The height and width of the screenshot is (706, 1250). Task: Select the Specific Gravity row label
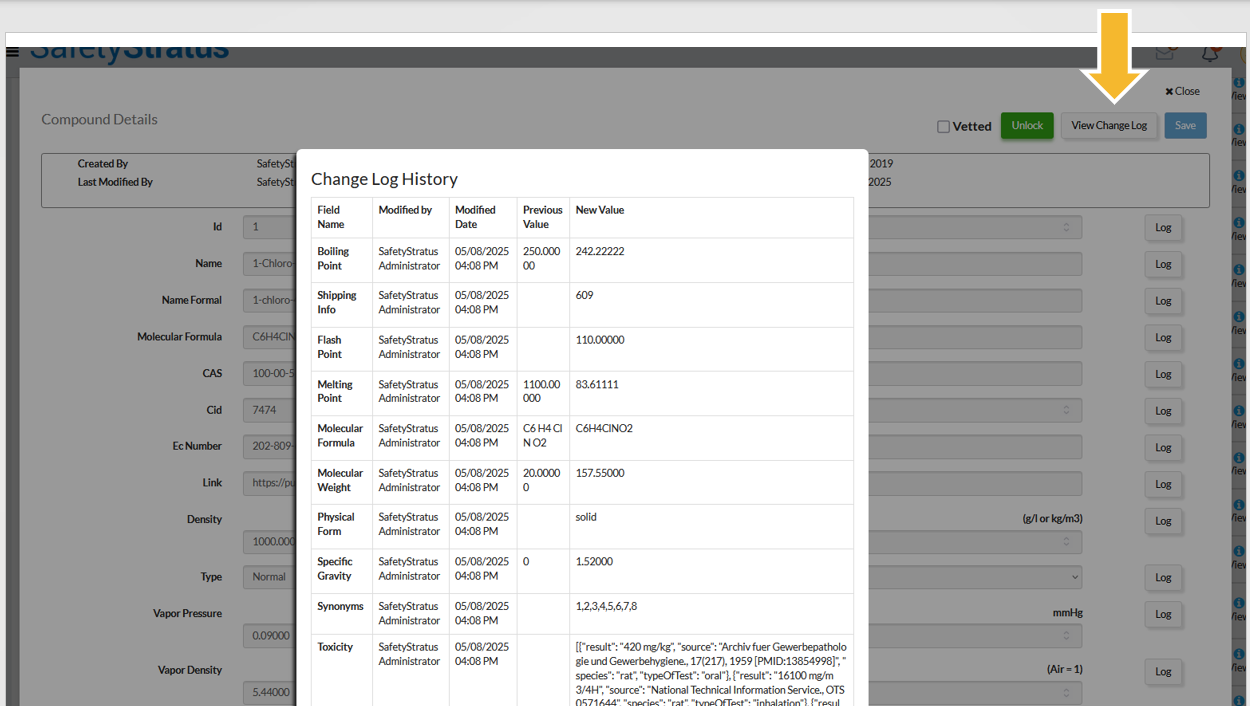(x=335, y=569)
